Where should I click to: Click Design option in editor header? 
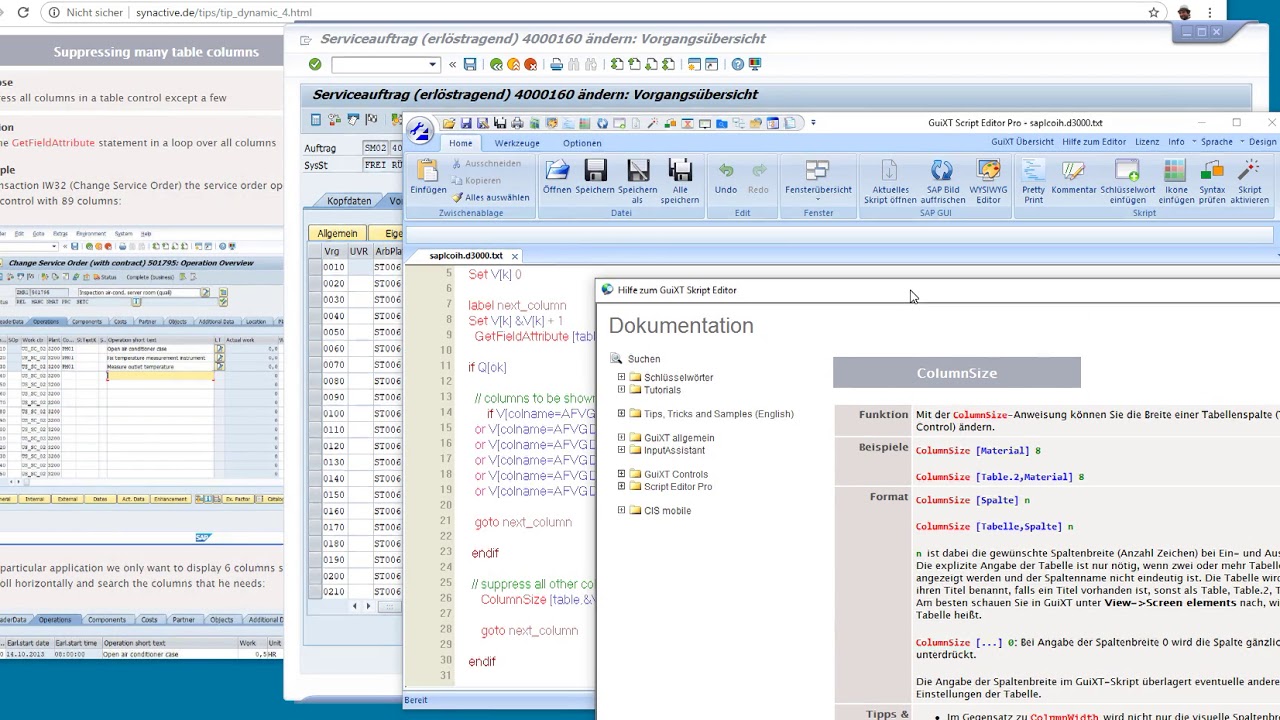[x=1262, y=142]
